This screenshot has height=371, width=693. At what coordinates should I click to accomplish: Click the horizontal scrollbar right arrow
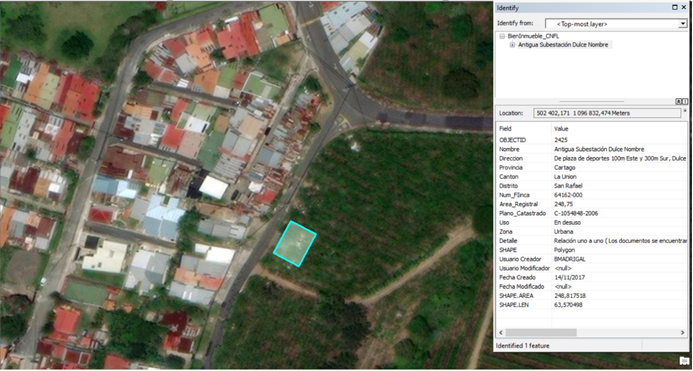(684, 332)
